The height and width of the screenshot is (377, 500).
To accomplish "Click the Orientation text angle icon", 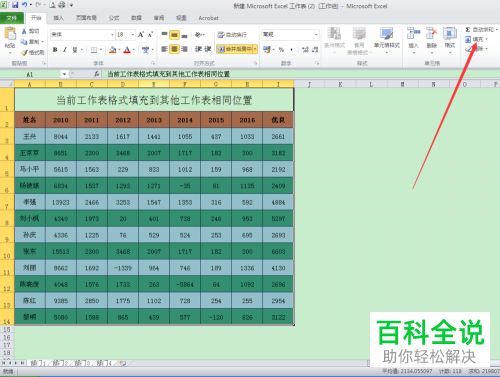I will pos(198,34).
